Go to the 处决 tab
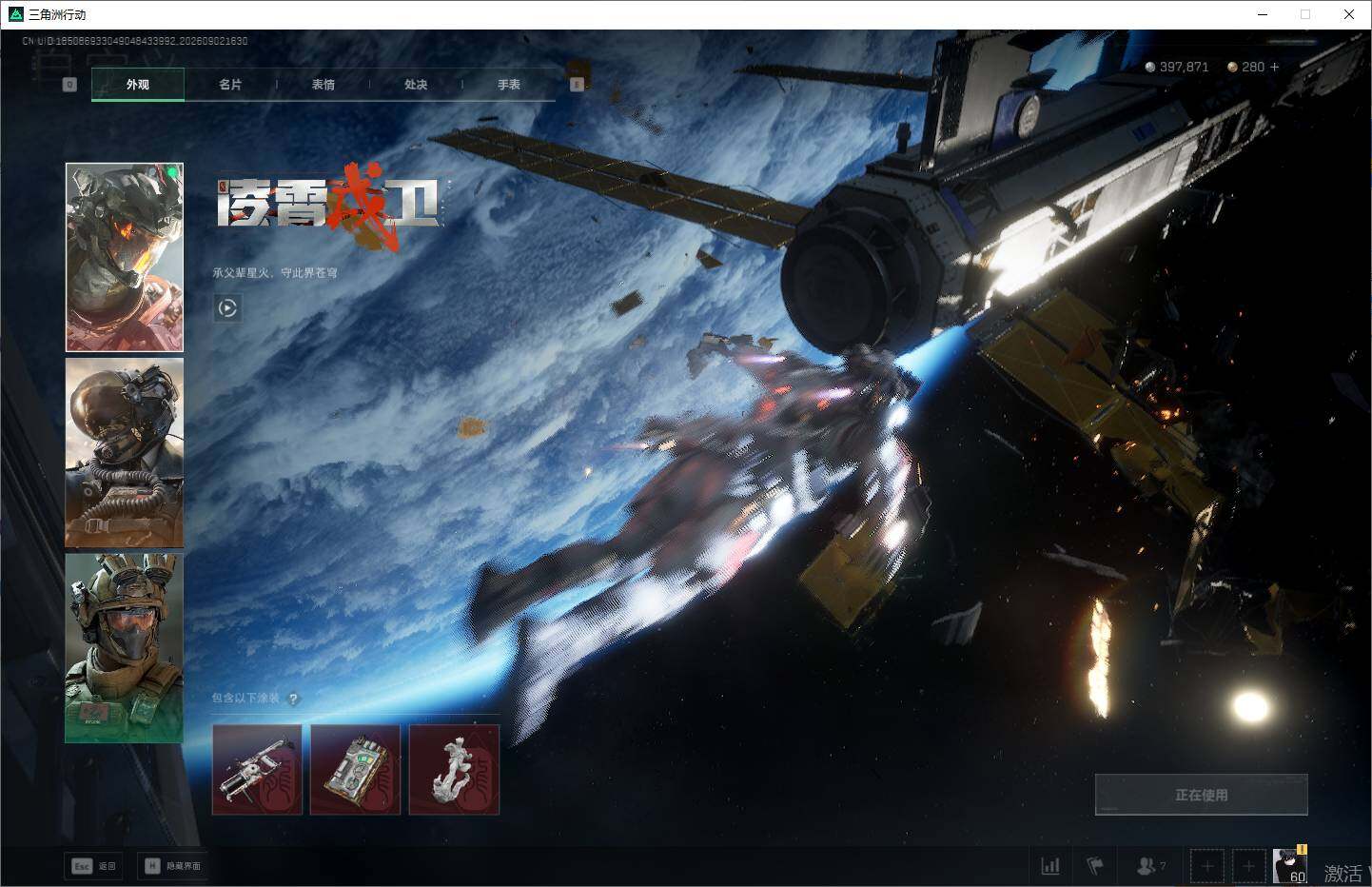Image resolution: width=1372 pixels, height=887 pixels. pos(416,85)
